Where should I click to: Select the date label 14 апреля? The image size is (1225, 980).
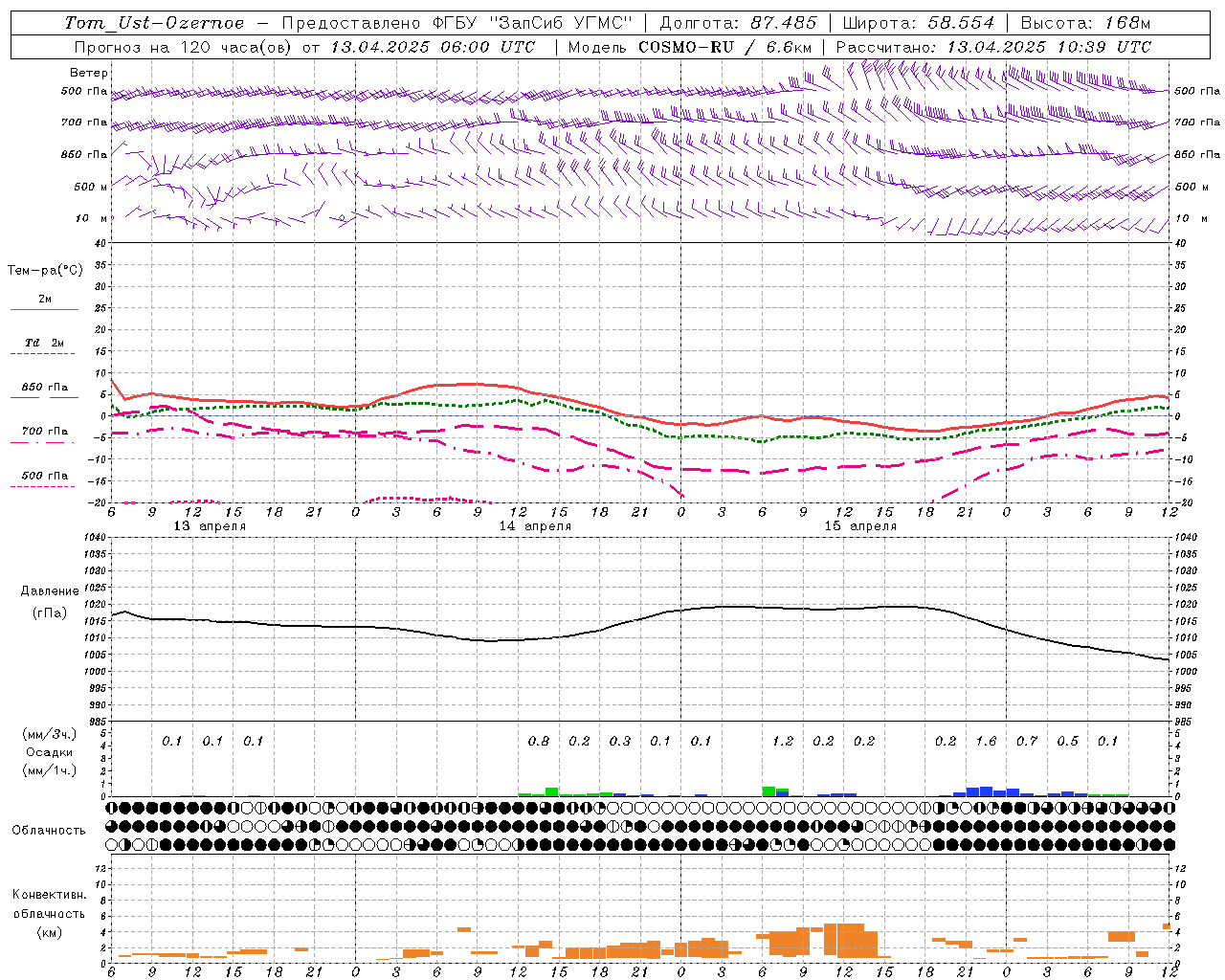tap(535, 526)
